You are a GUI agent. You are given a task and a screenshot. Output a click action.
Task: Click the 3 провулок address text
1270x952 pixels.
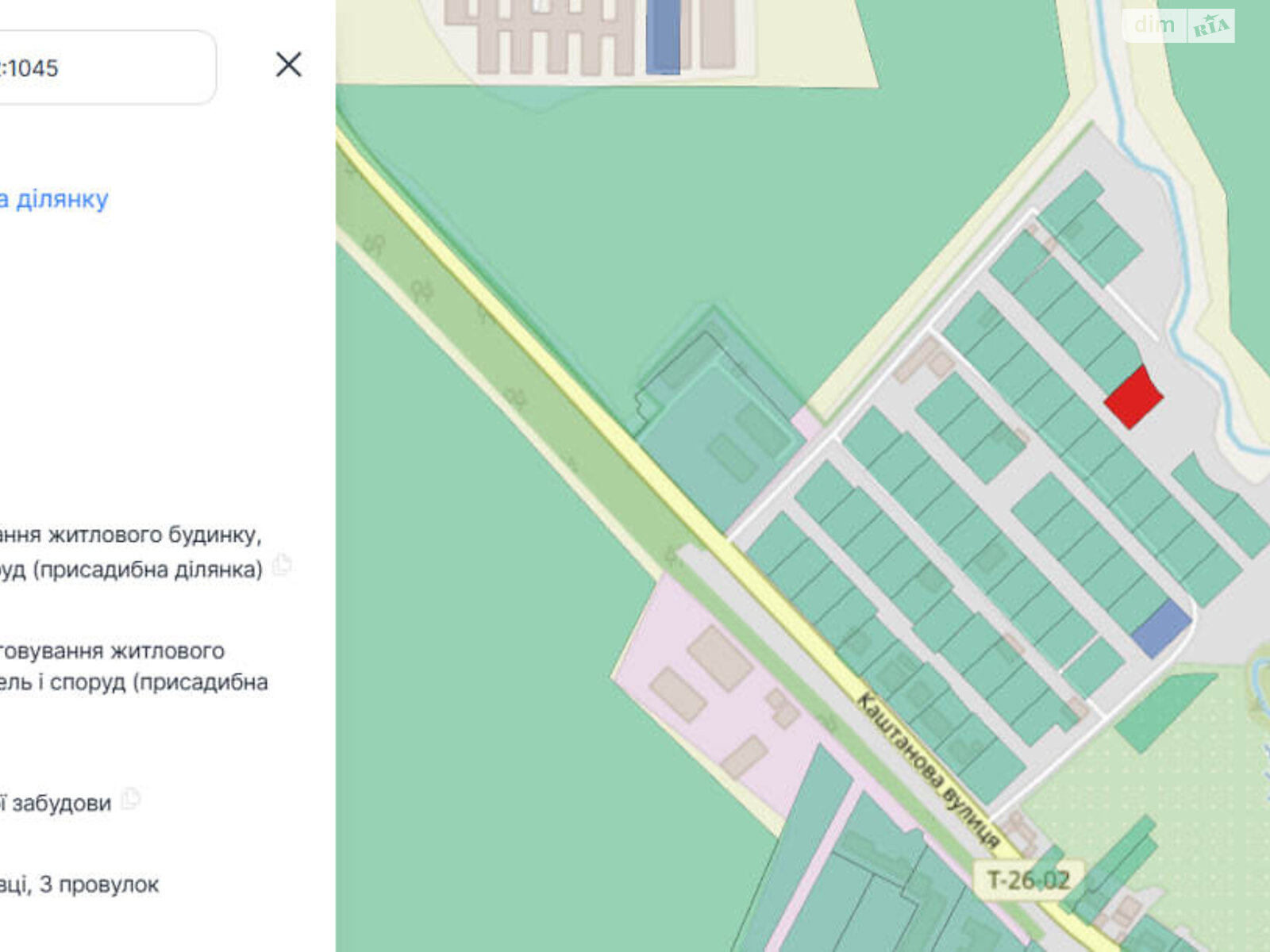tap(79, 884)
